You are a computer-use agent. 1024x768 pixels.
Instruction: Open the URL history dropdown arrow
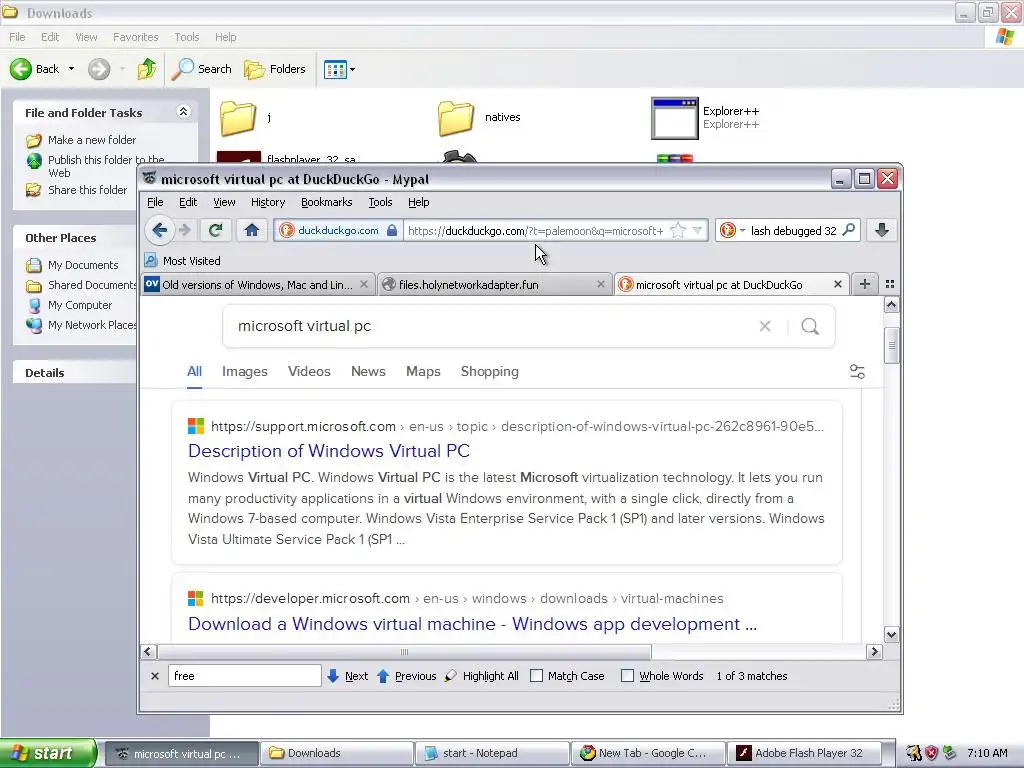697,231
